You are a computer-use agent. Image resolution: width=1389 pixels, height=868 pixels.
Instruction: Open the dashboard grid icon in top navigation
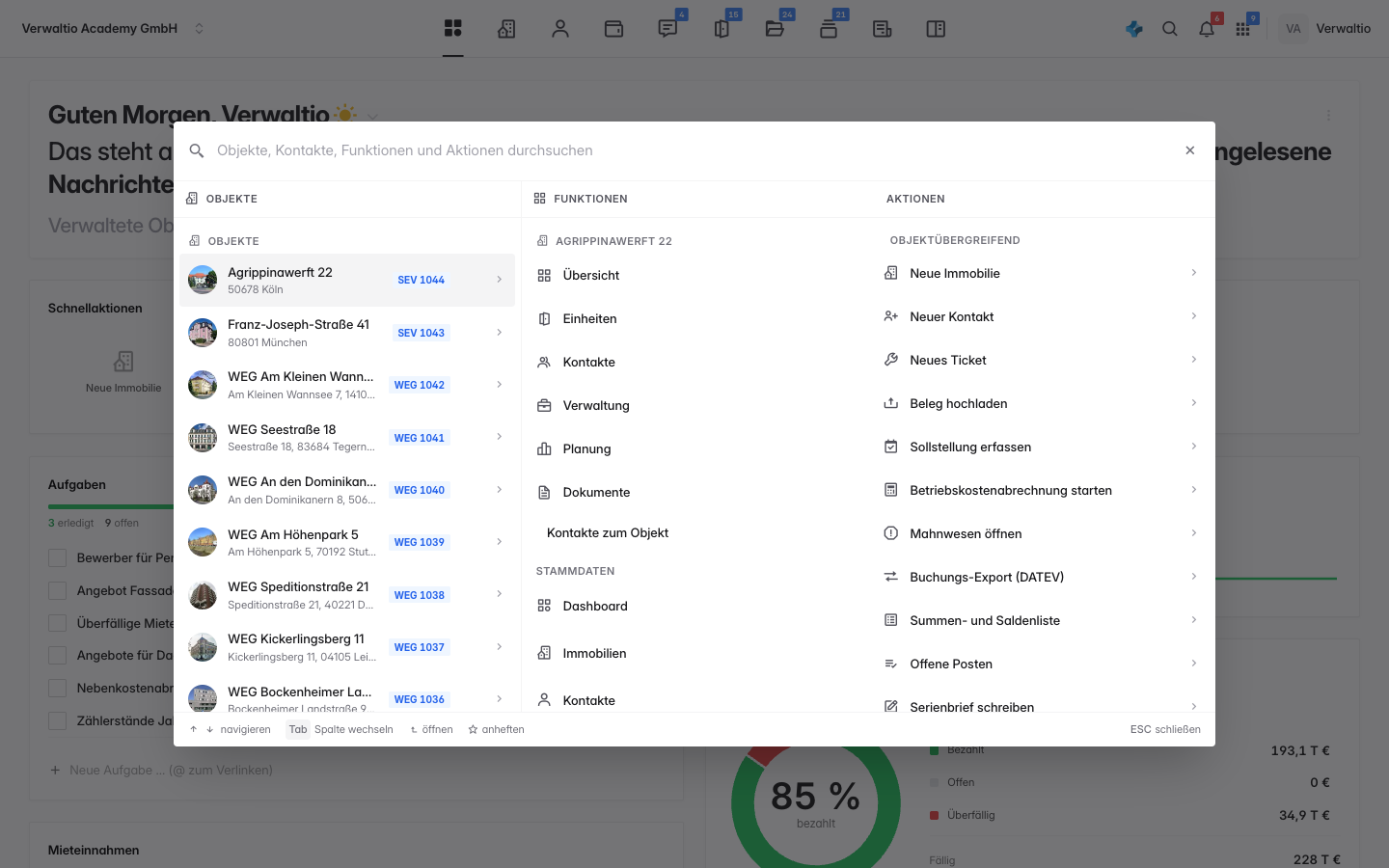pos(453,28)
